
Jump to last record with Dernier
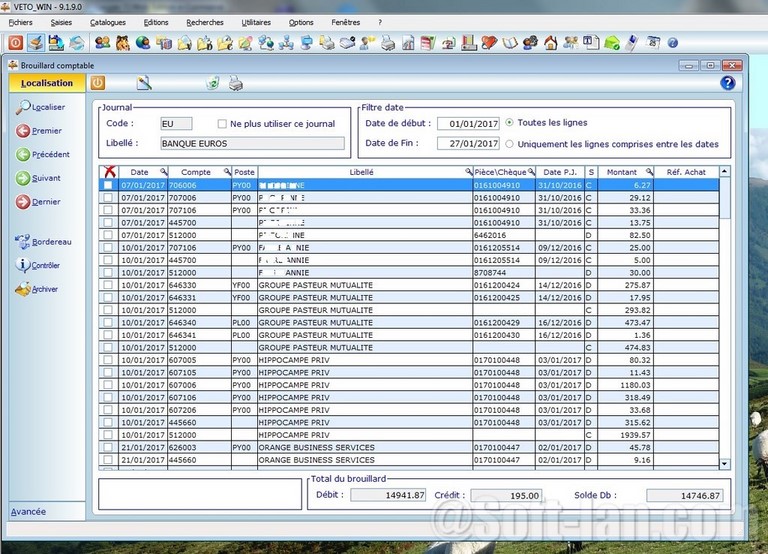pos(23,202)
